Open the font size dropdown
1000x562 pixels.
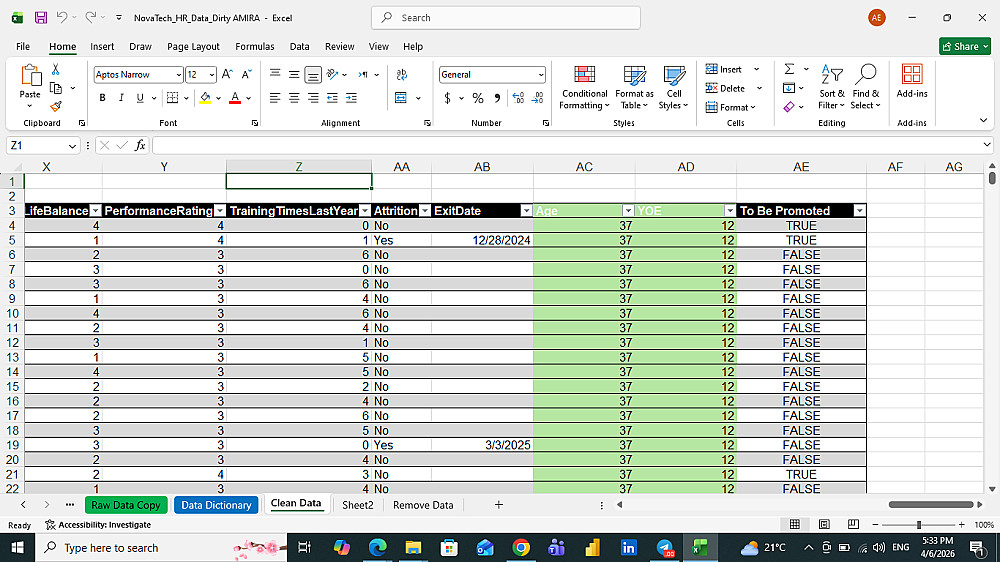click(212, 75)
